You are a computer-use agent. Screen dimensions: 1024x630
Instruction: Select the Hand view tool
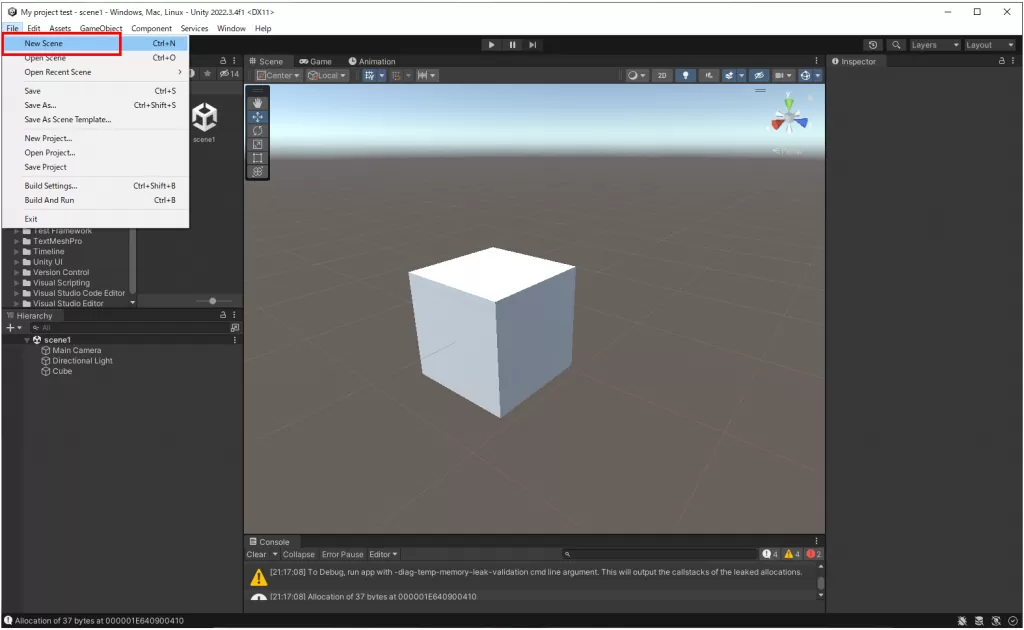point(257,103)
